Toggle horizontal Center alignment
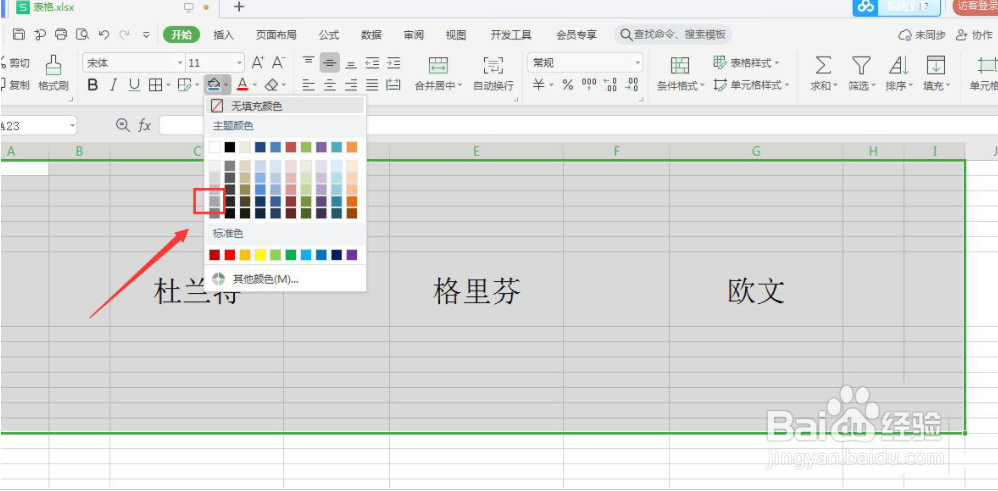This screenshot has width=998, height=491. pos(330,85)
